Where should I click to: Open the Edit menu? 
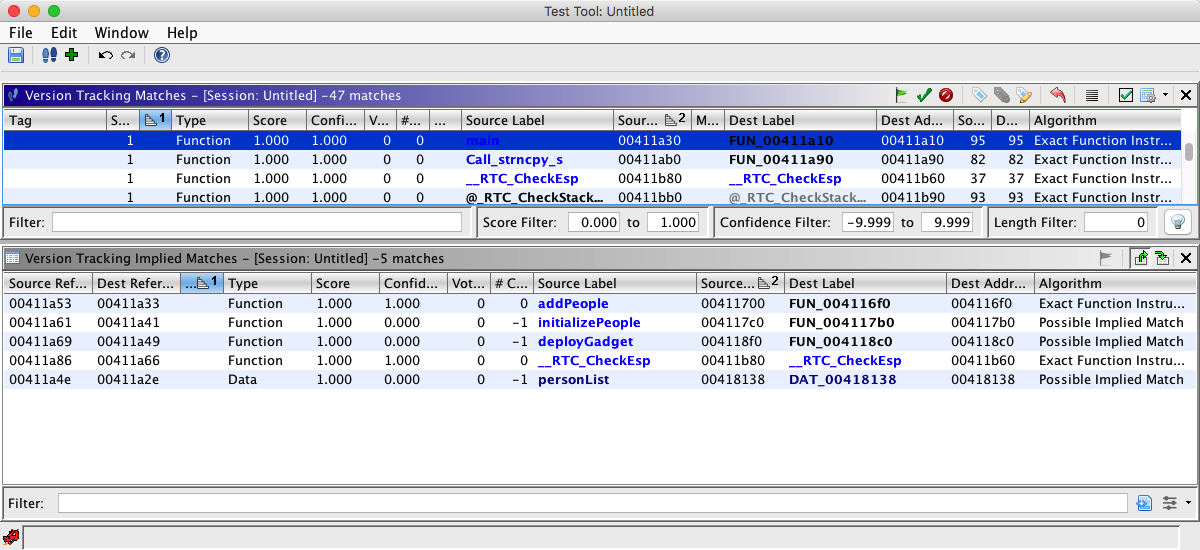[64, 33]
